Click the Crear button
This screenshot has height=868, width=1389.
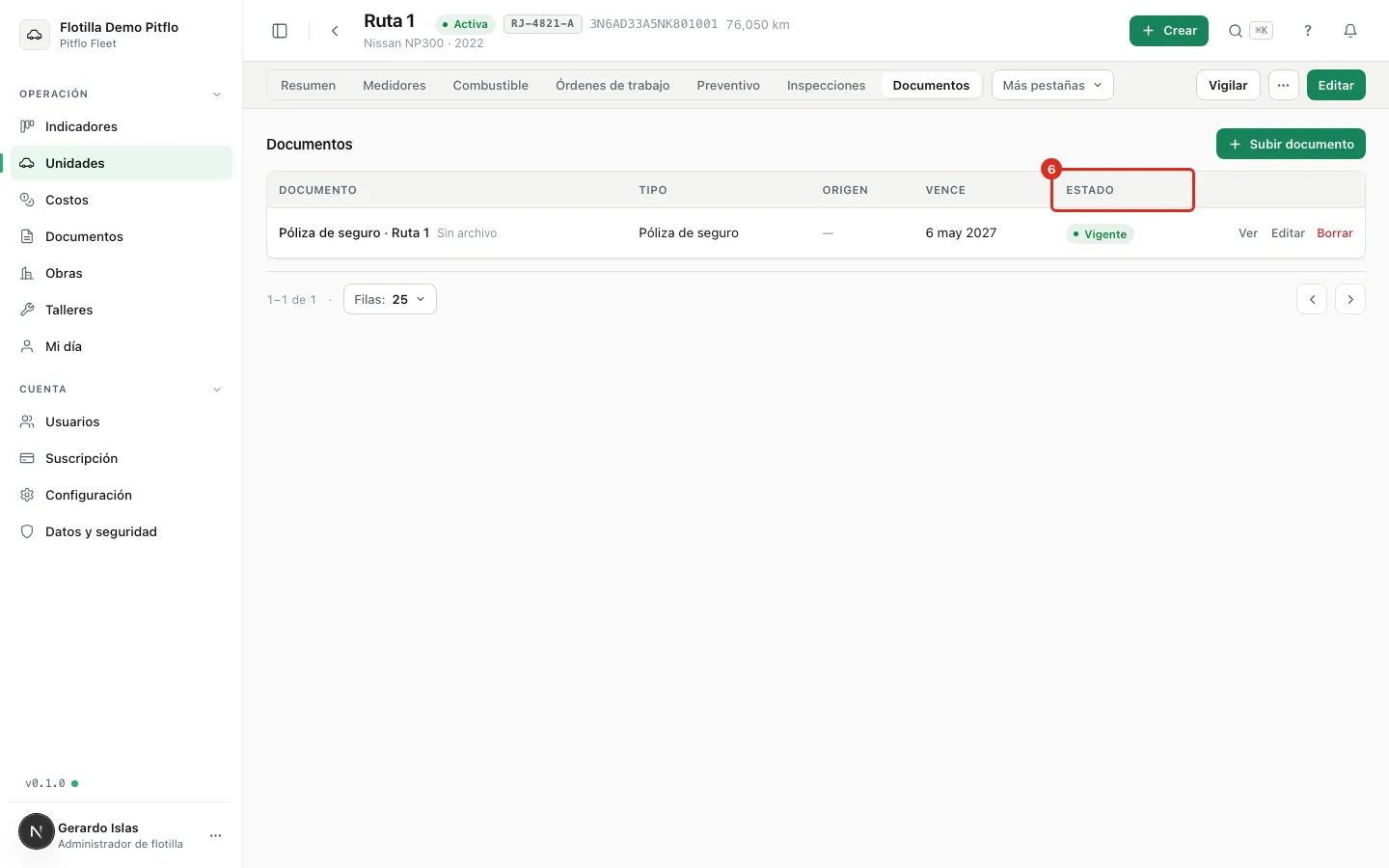click(1169, 31)
